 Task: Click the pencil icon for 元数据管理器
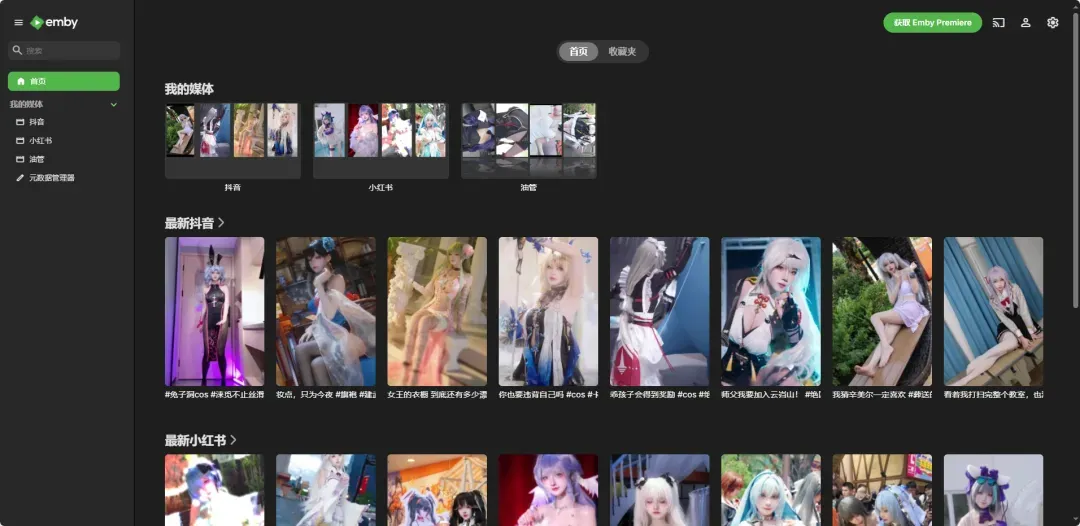pyautogui.click(x=20, y=178)
